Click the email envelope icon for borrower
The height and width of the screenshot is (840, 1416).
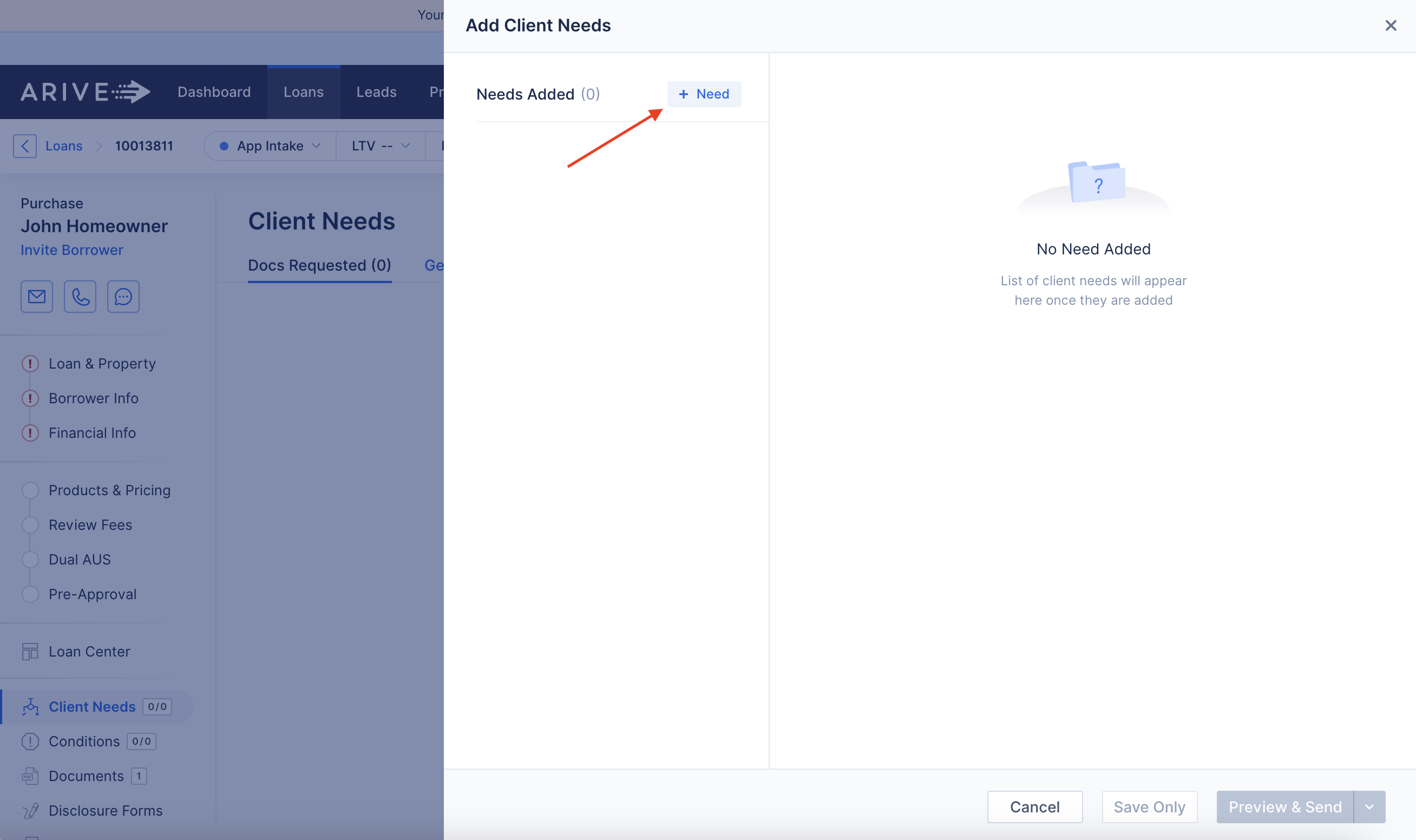click(x=37, y=297)
